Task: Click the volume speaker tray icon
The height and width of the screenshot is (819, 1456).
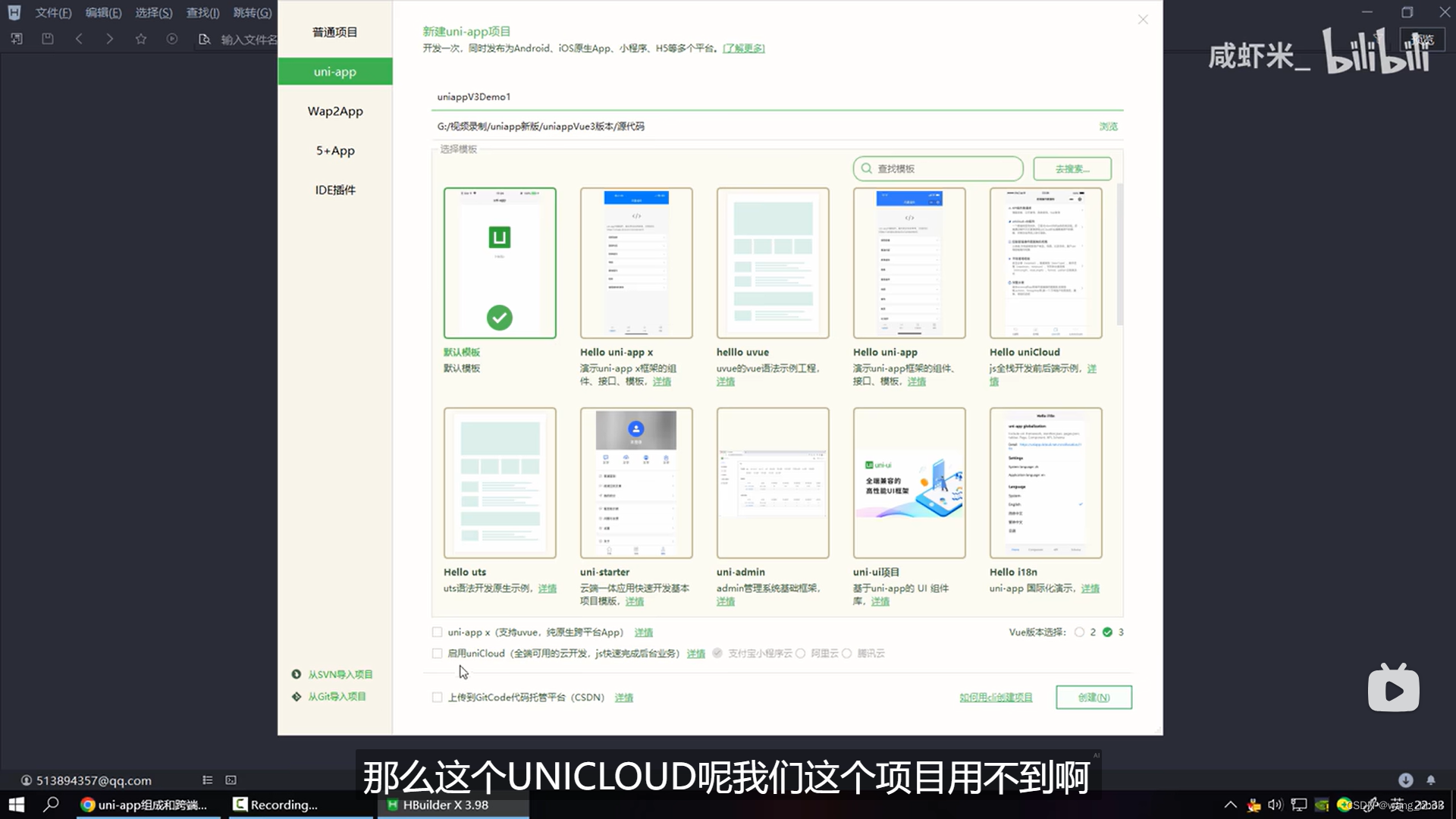Action: [1275, 805]
